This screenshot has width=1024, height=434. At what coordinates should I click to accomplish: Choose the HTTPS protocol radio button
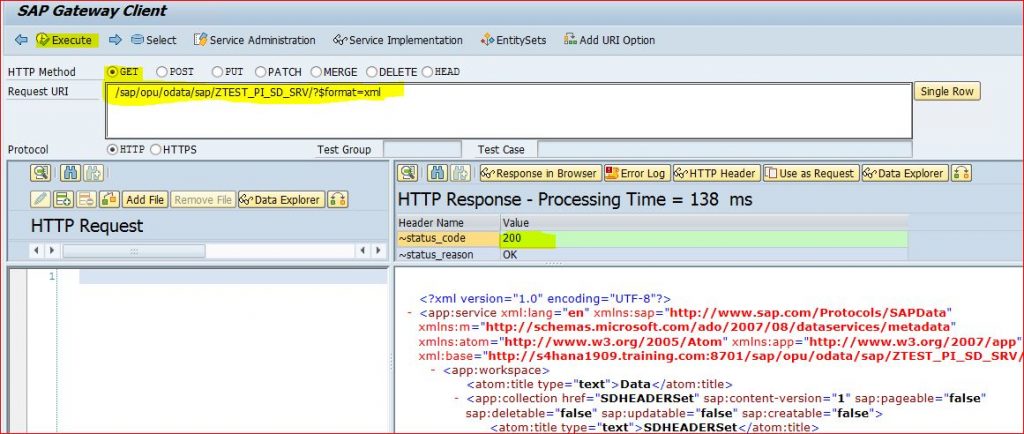pyautogui.click(x=155, y=149)
